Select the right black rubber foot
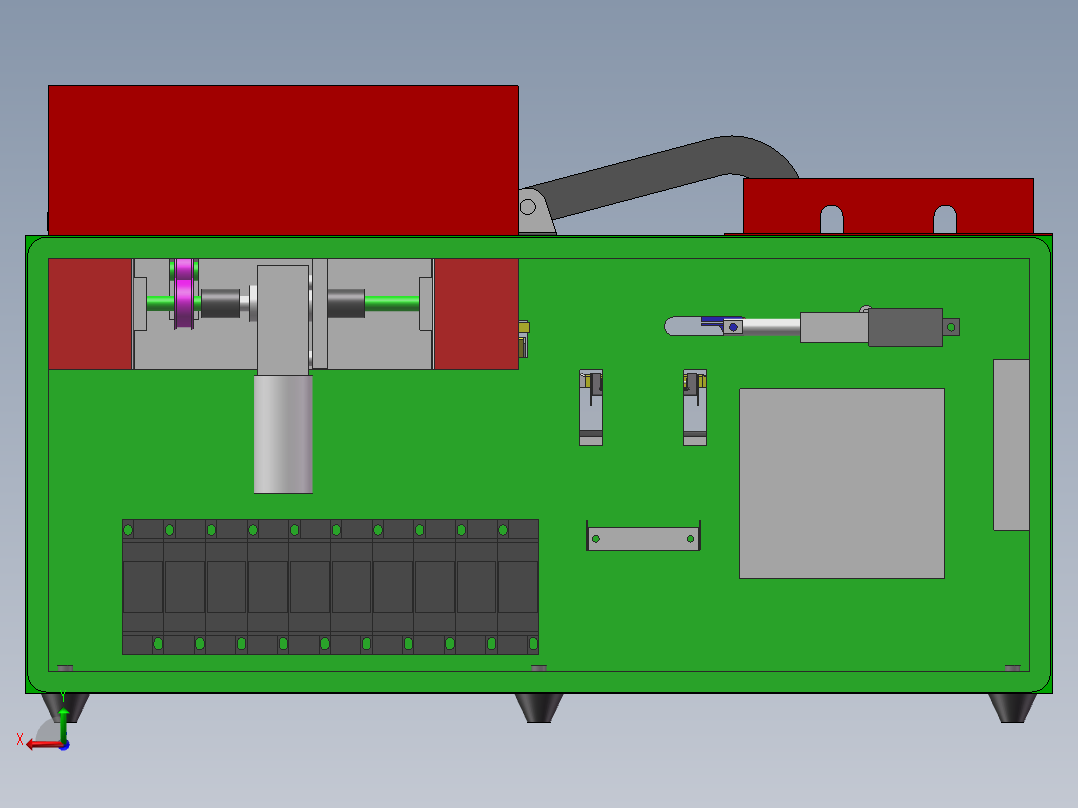The image size is (1078, 808). point(1012,708)
